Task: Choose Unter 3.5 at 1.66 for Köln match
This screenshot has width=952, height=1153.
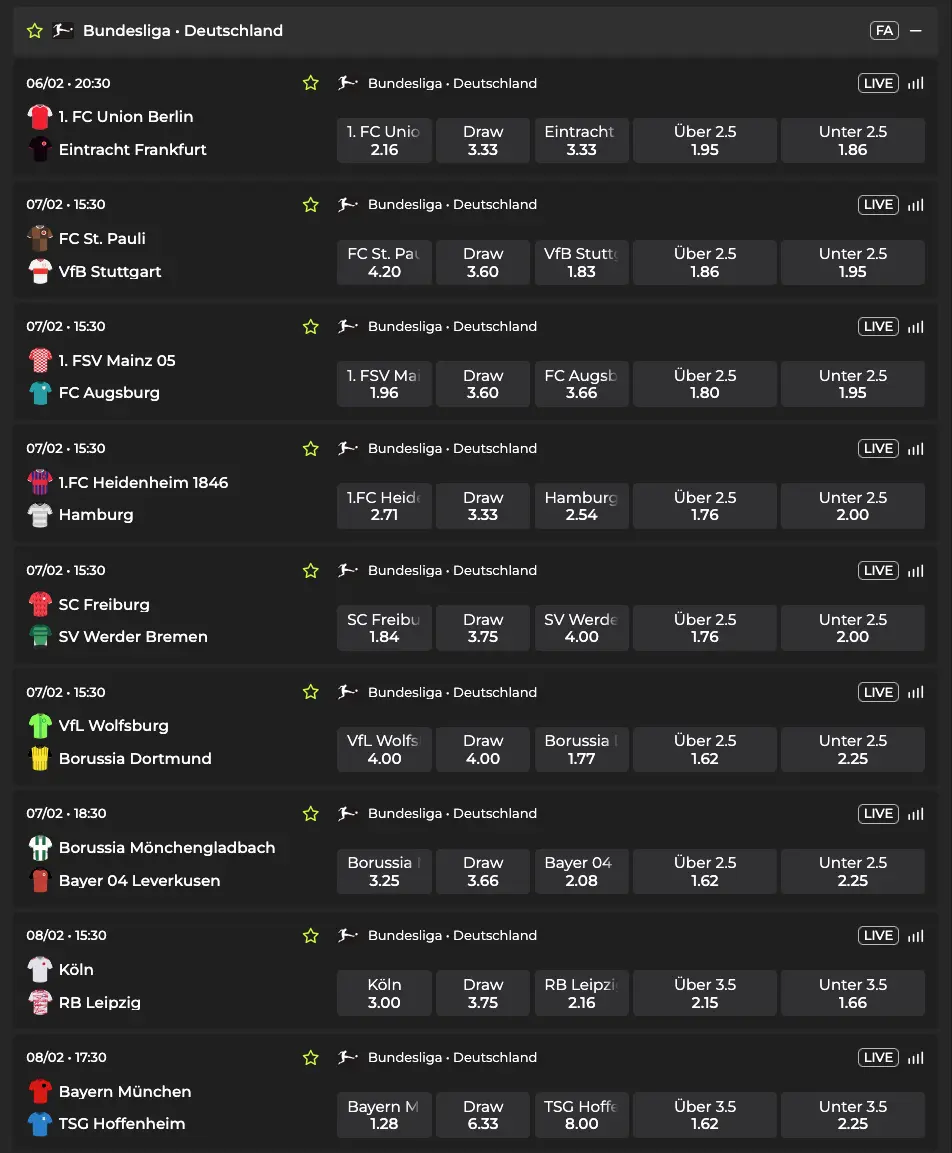Action: (x=853, y=992)
